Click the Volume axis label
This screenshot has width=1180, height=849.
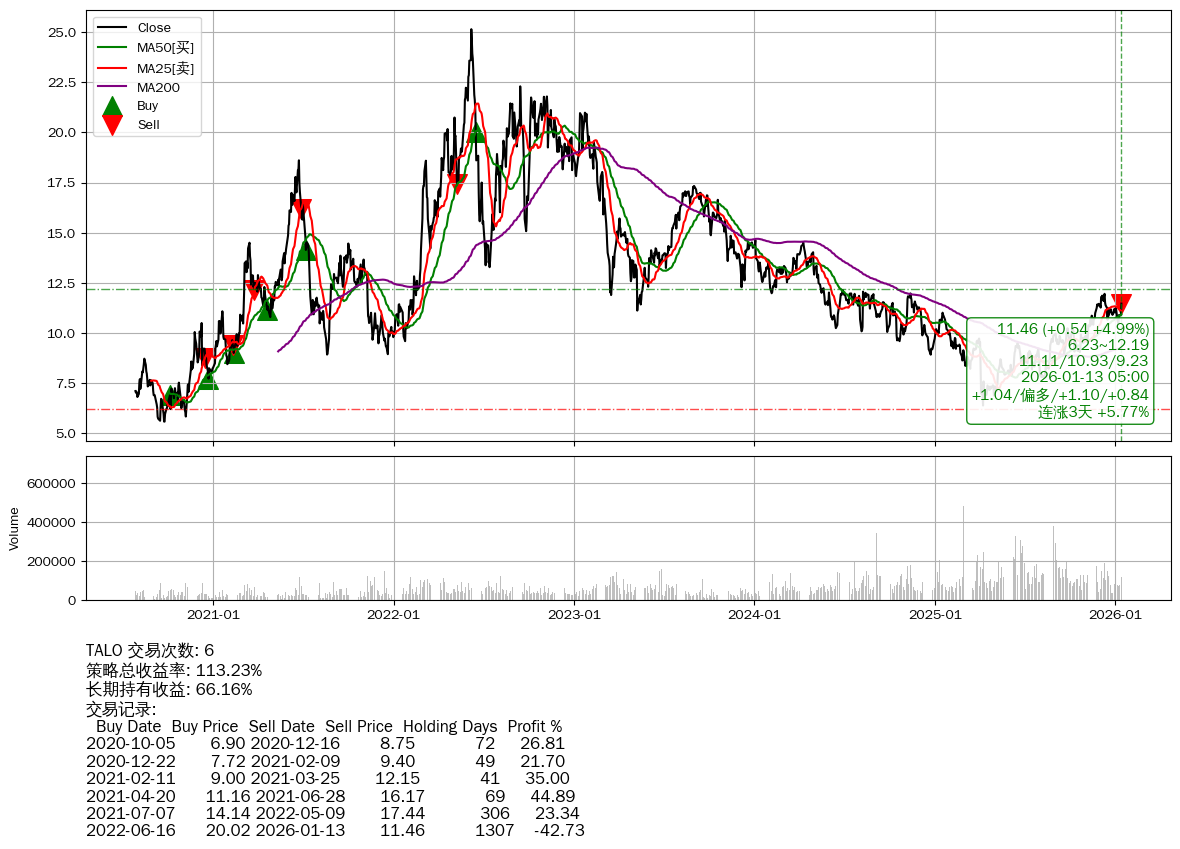14,528
